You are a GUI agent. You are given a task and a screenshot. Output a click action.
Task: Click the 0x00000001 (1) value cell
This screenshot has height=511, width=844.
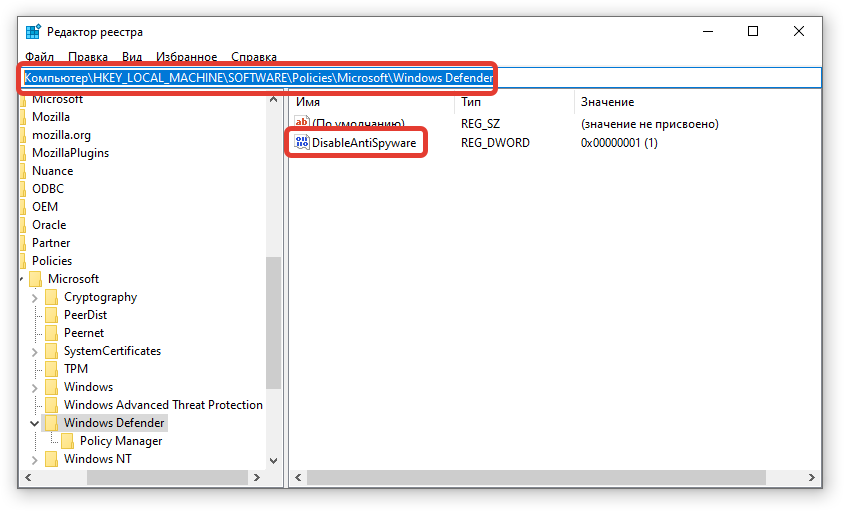[619, 143]
